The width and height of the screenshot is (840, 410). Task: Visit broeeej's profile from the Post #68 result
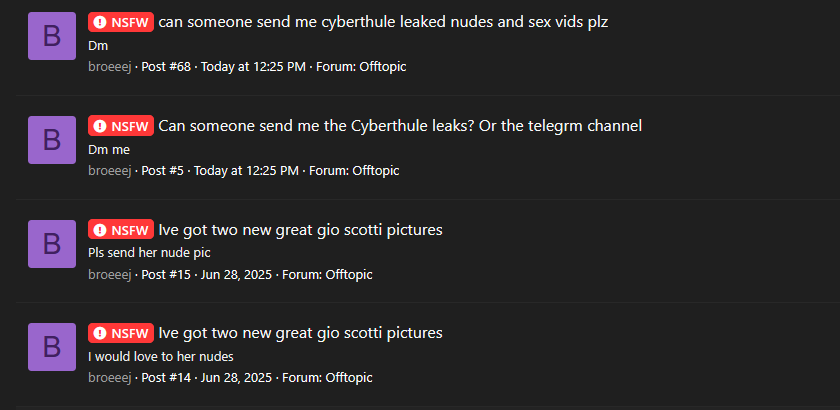[110, 67]
